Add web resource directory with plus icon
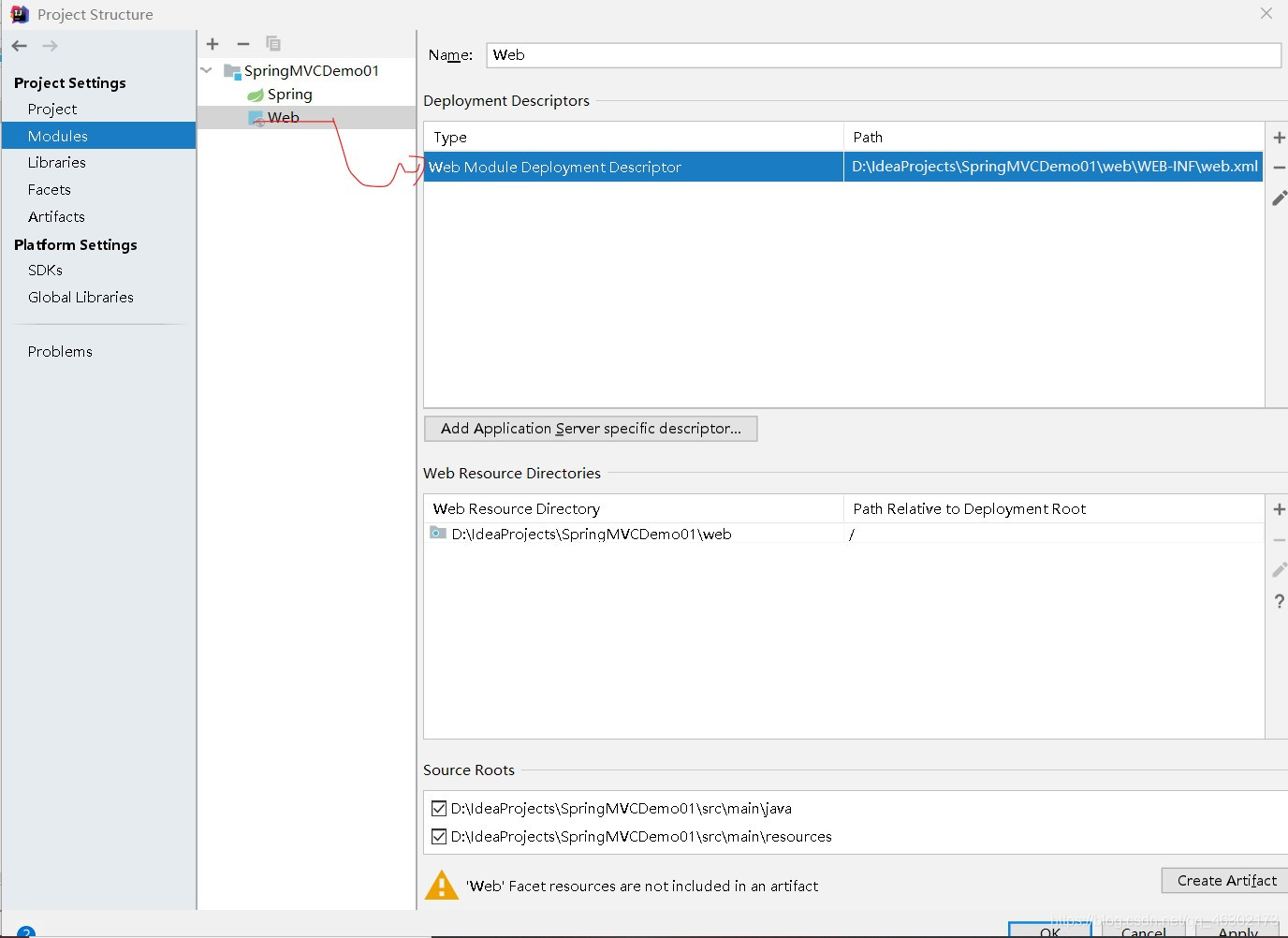 1279,509
